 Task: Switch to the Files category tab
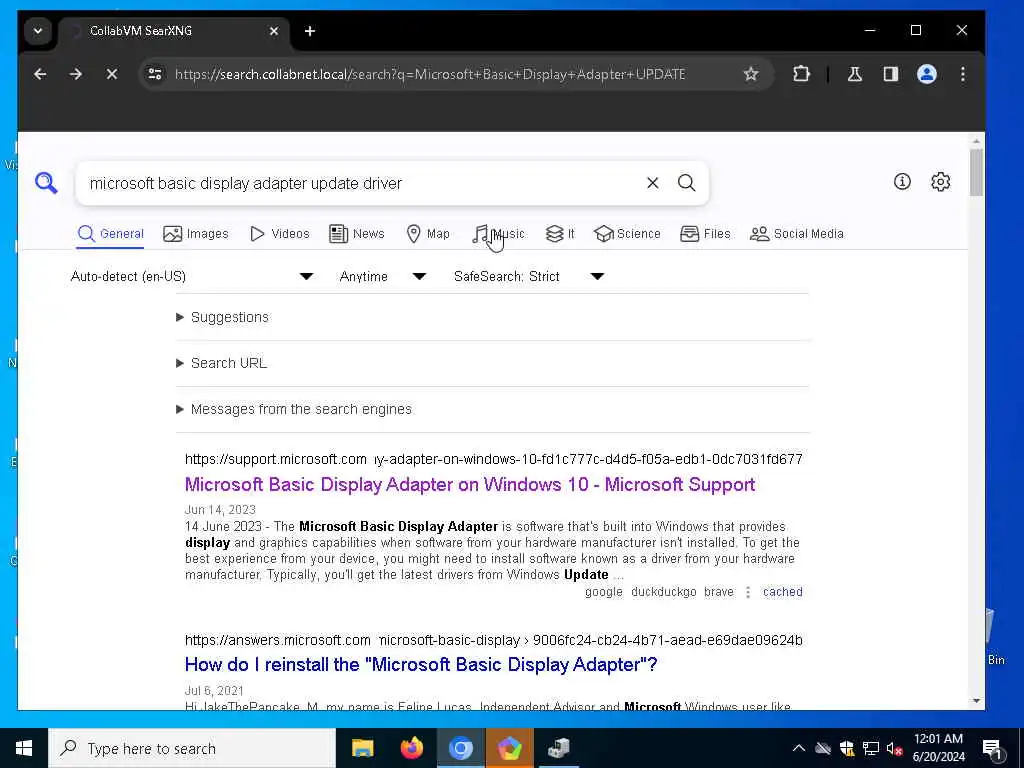(x=705, y=234)
